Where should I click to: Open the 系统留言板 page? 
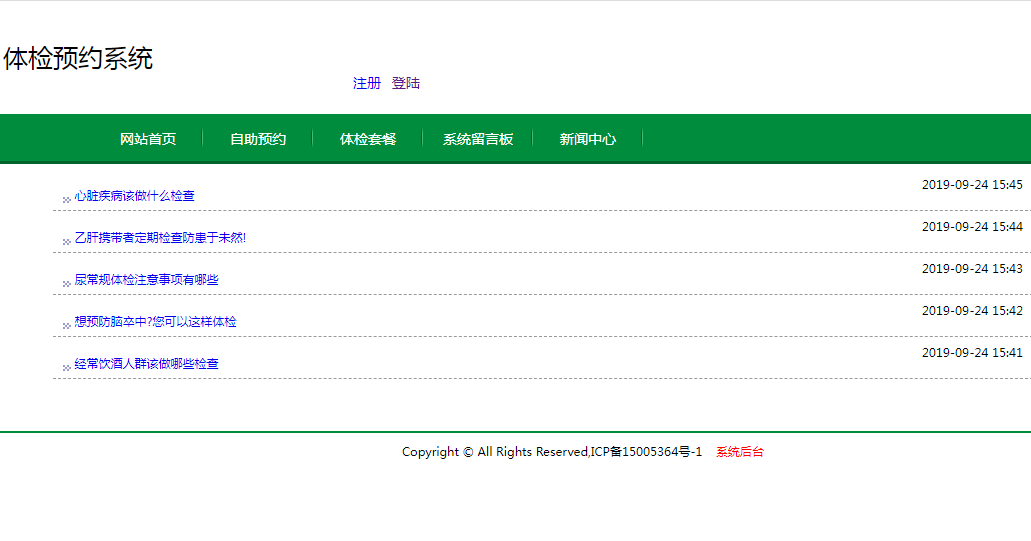(x=478, y=139)
